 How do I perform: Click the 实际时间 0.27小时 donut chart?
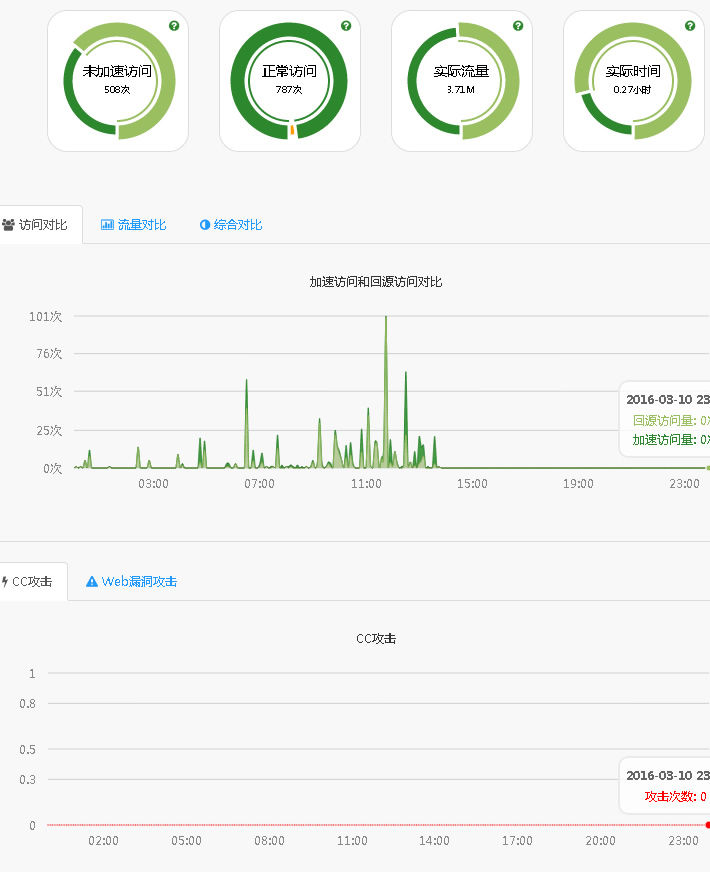[633, 81]
